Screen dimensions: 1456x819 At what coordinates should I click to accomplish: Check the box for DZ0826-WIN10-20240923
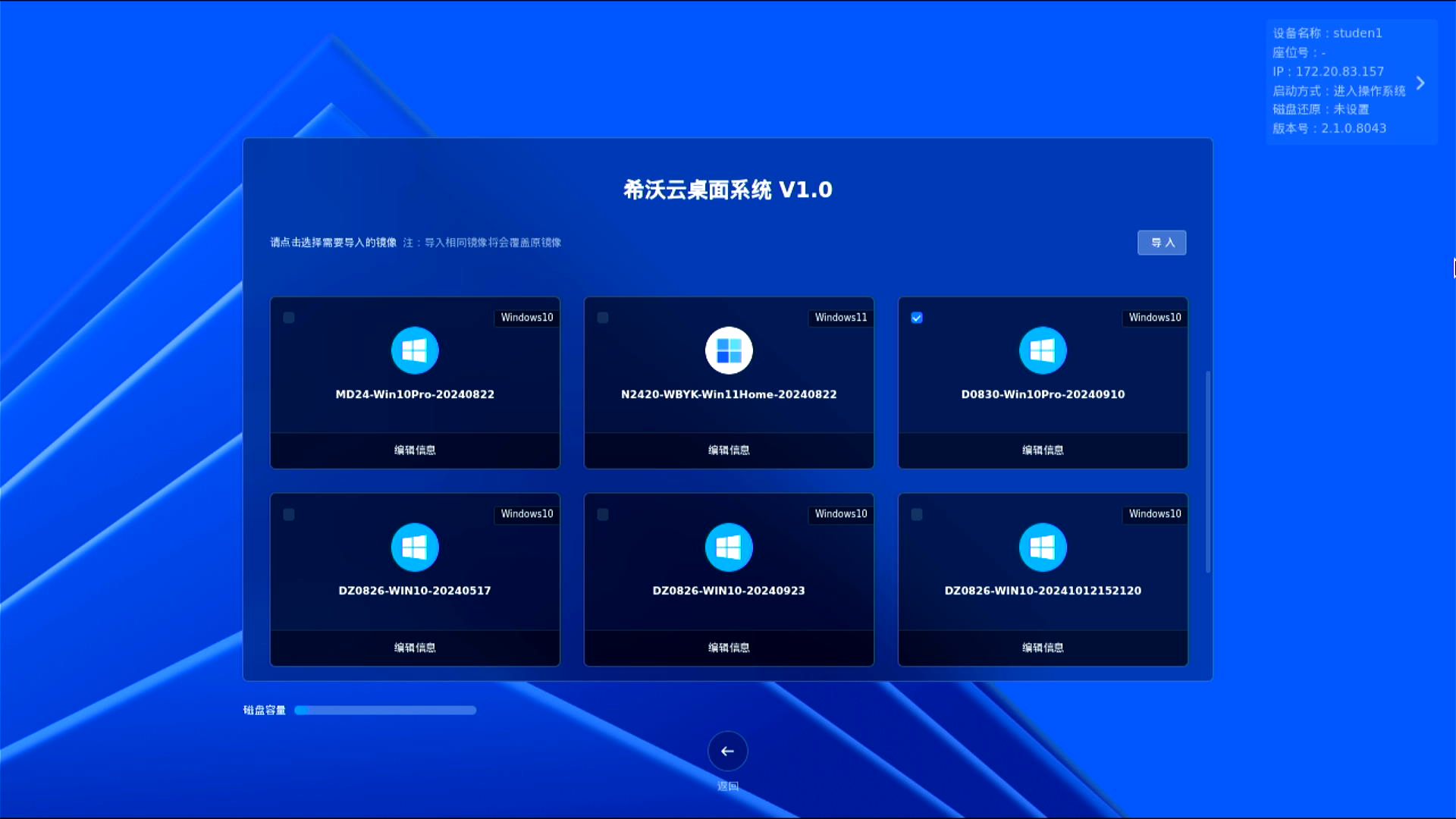click(603, 514)
